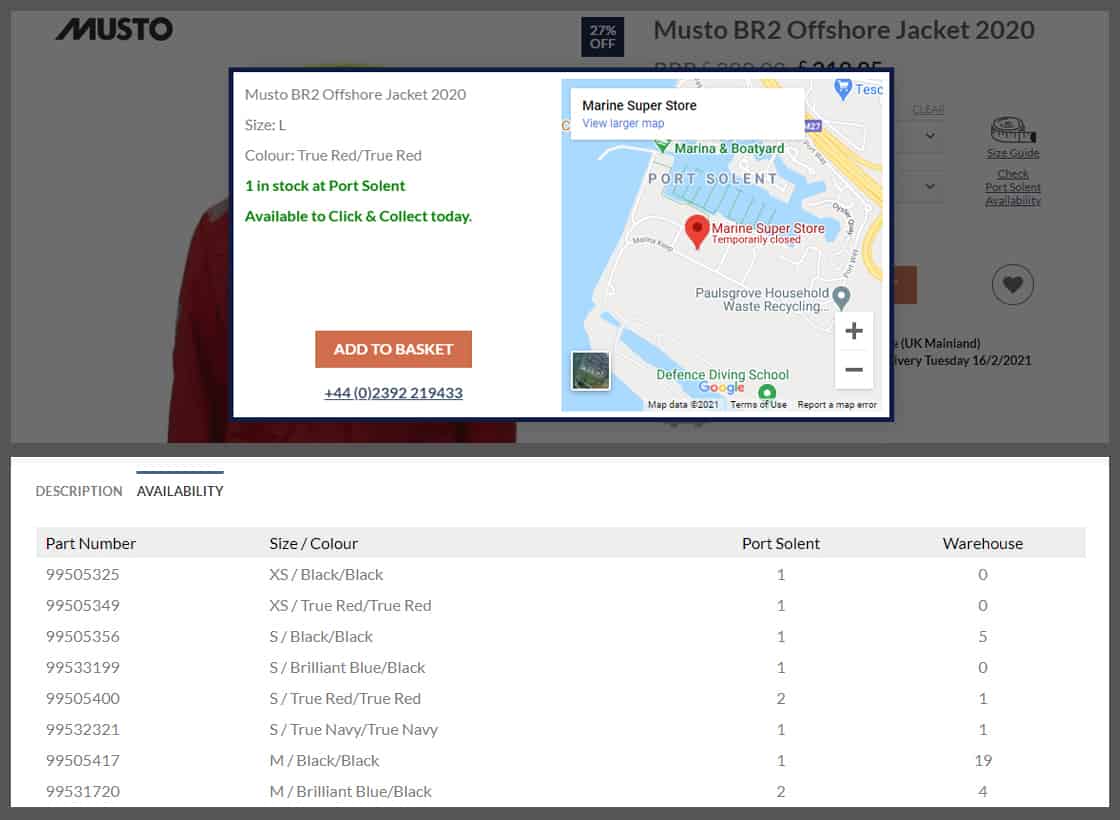Click the Port Solent label on the map
The width and height of the screenshot is (1120, 820).
pyautogui.click(x=712, y=179)
